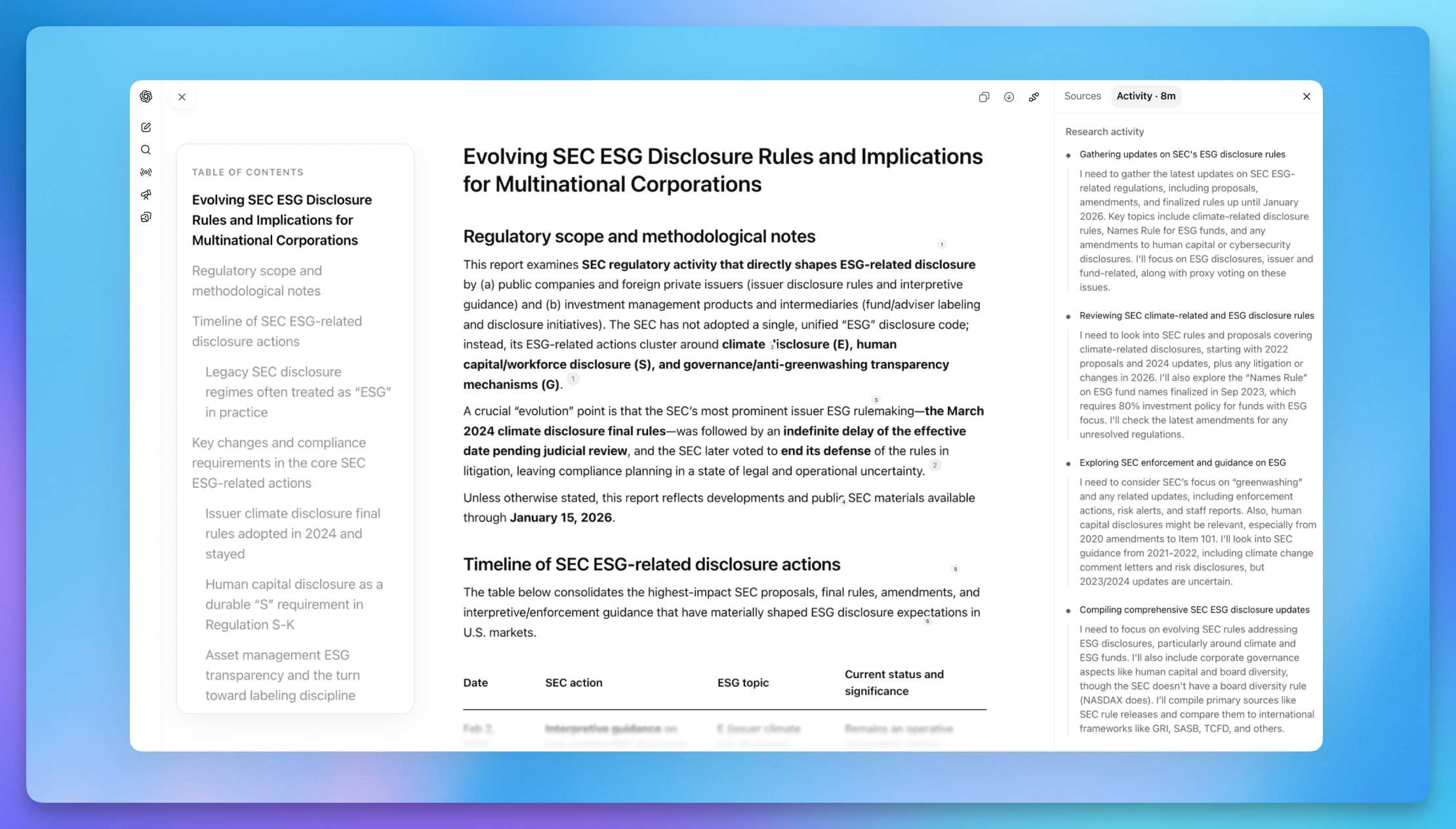Open the telescope research sidebar icon
Screen dimensions: 1456x829
pos(146,195)
